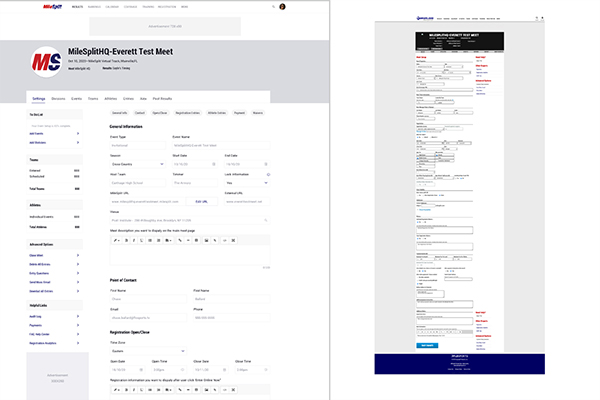Image resolution: width=600 pixels, height=400 pixels.
Task: Click the point of contact Email field
Action: 148,317
